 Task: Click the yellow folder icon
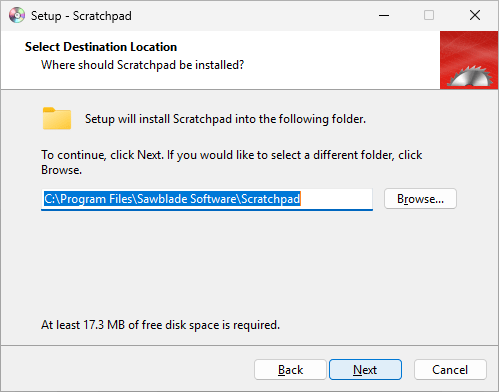click(57, 118)
